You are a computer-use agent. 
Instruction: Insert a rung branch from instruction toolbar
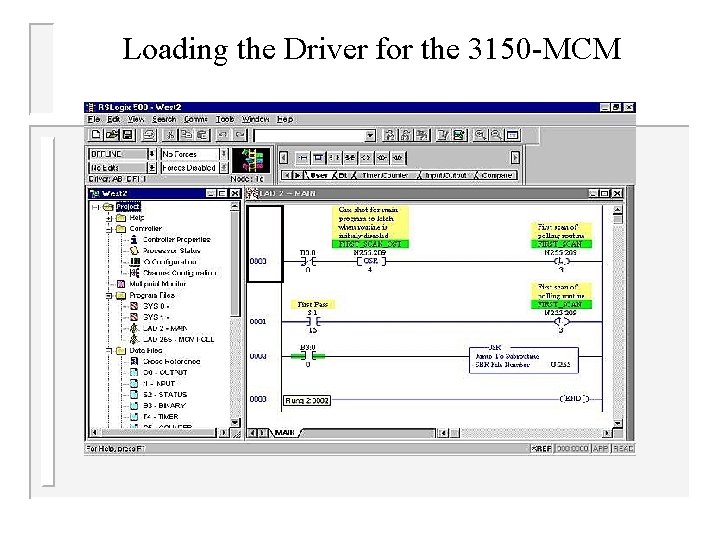[x=318, y=158]
